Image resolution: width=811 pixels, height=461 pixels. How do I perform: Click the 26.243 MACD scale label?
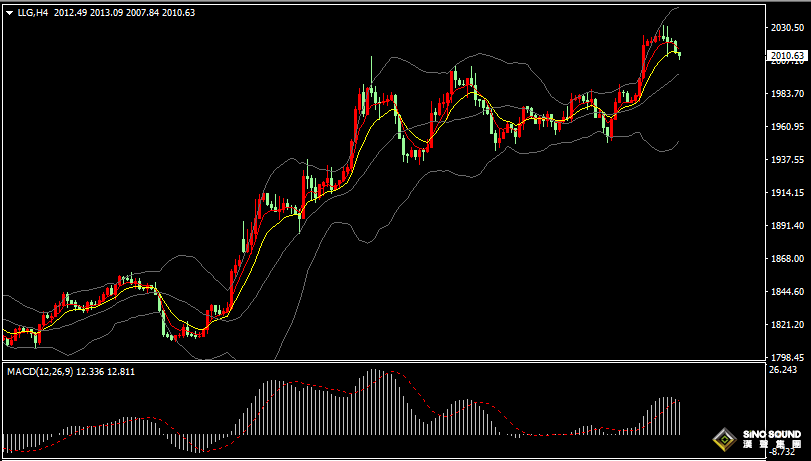(784, 370)
